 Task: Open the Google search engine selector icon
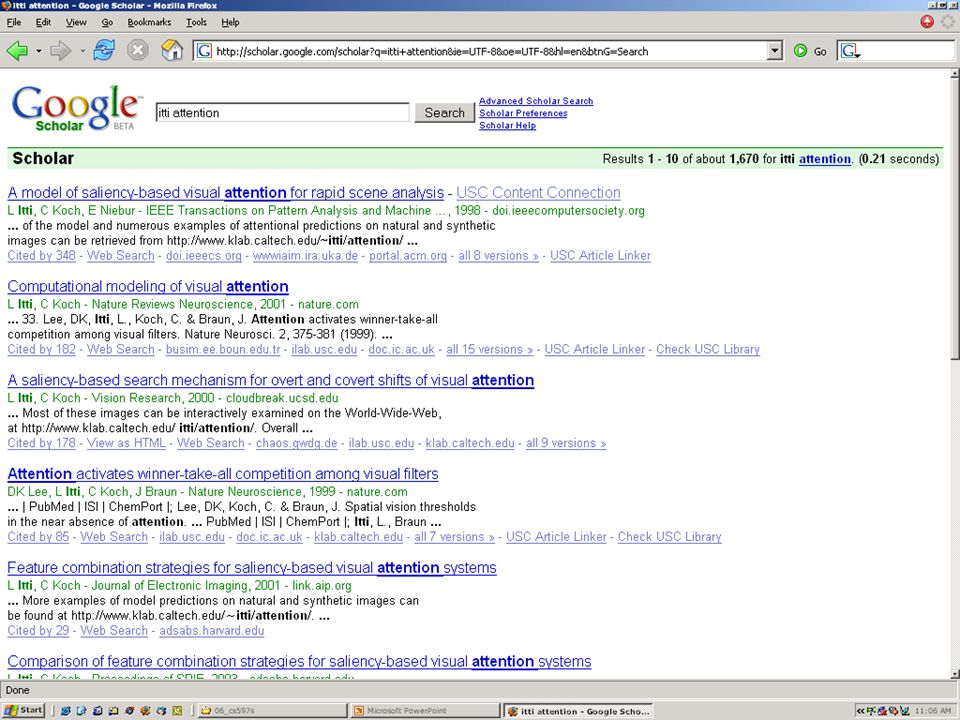[x=850, y=51]
